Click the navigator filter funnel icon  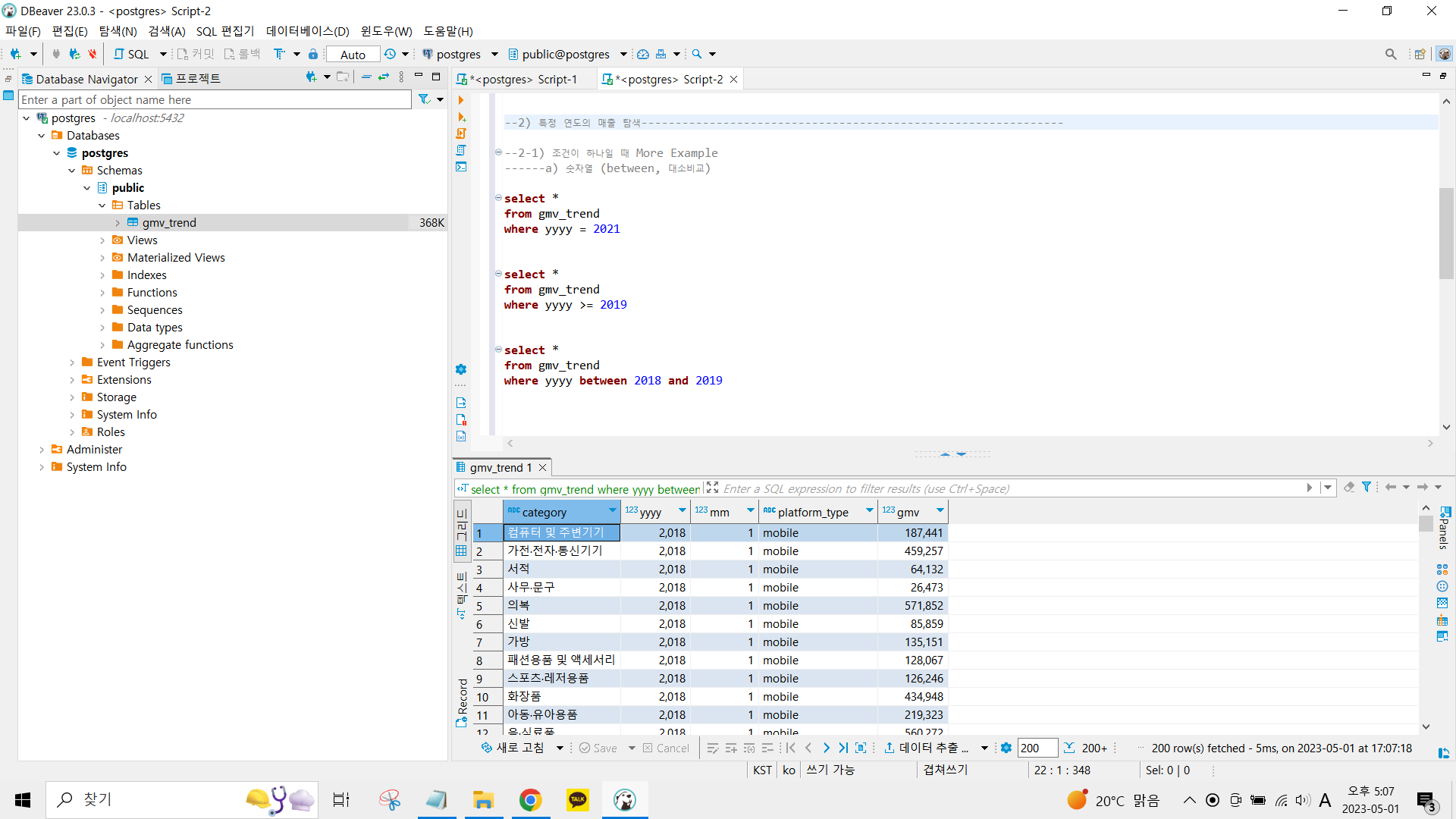coord(424,99)
